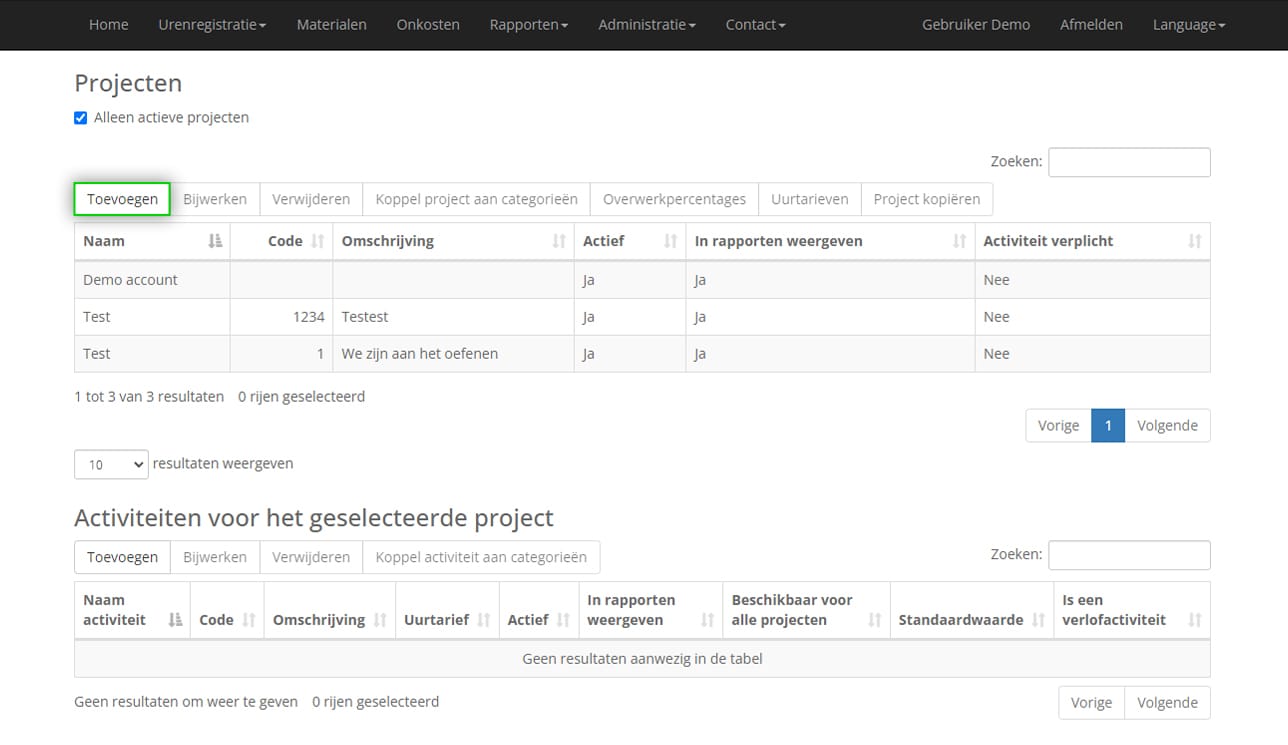Open the Overwerkpercentages settings
The image size is (1288, 745).
coord(674,199)
